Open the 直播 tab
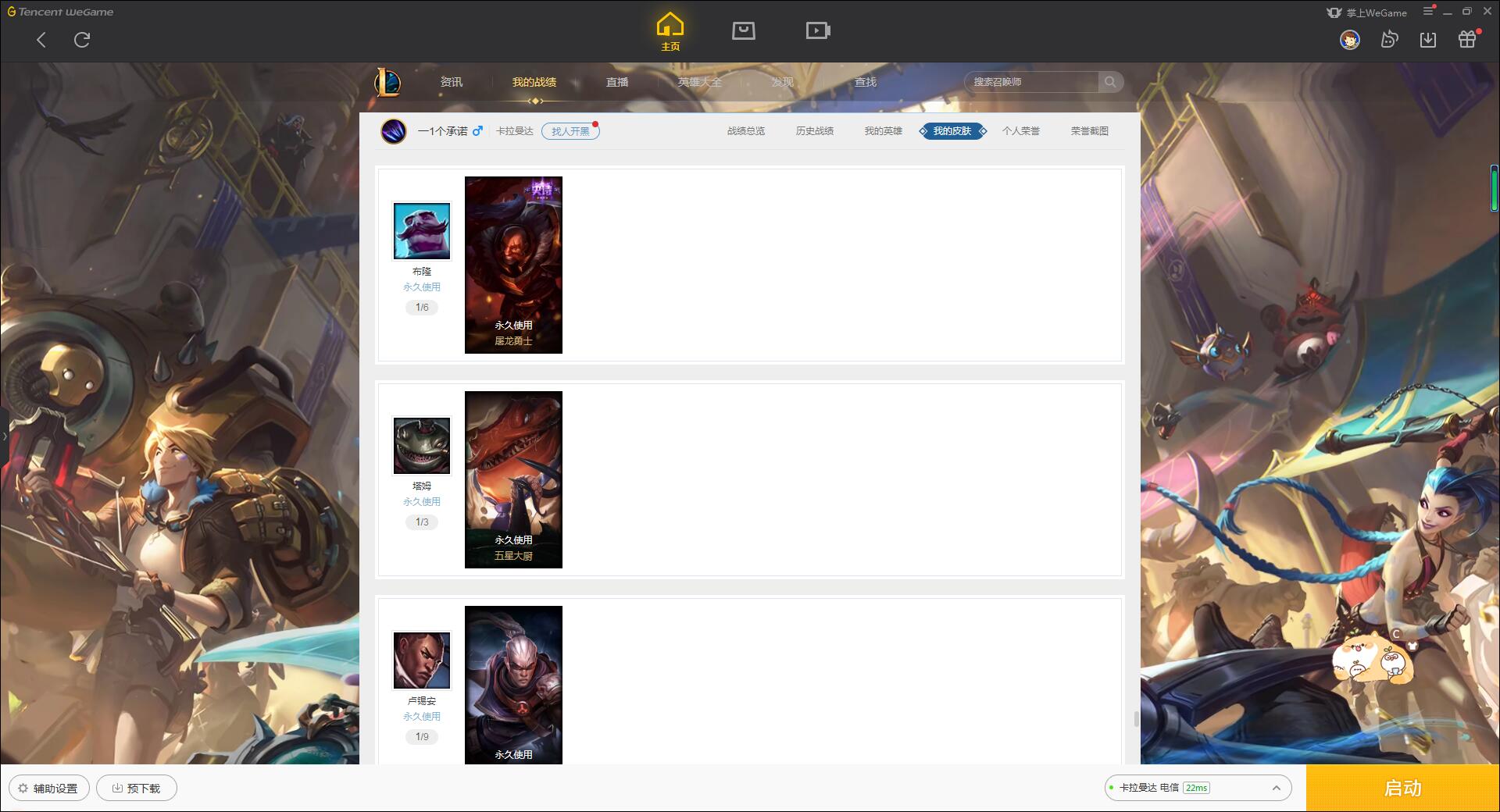This screenshot has width=1500, height=812. point(617,82)
